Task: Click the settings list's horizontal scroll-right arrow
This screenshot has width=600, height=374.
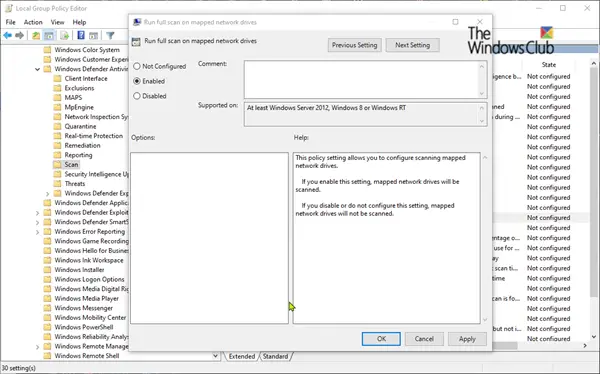Action: (x=585, y=346)
